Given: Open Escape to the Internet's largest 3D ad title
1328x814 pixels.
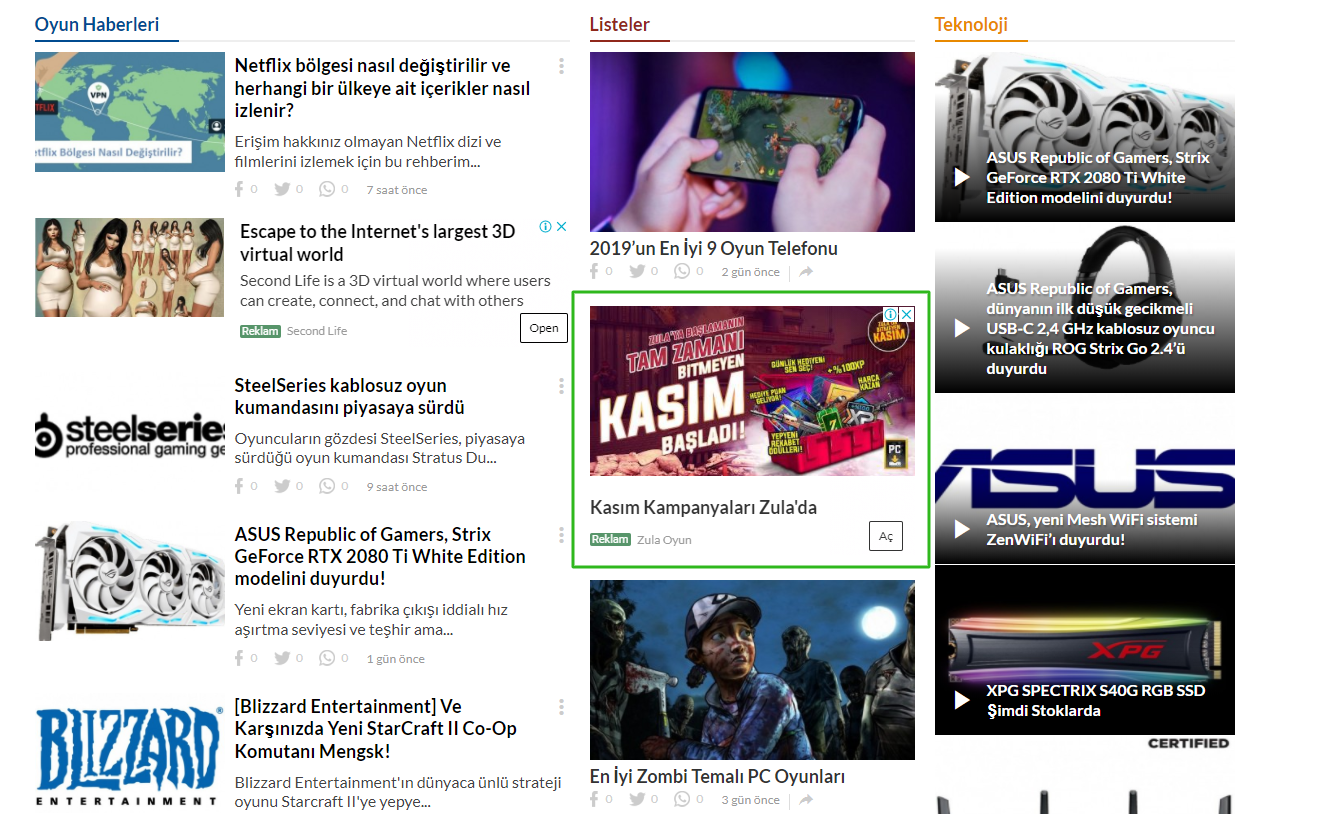Looking at the screenshot, I should (x=378, y=243).
